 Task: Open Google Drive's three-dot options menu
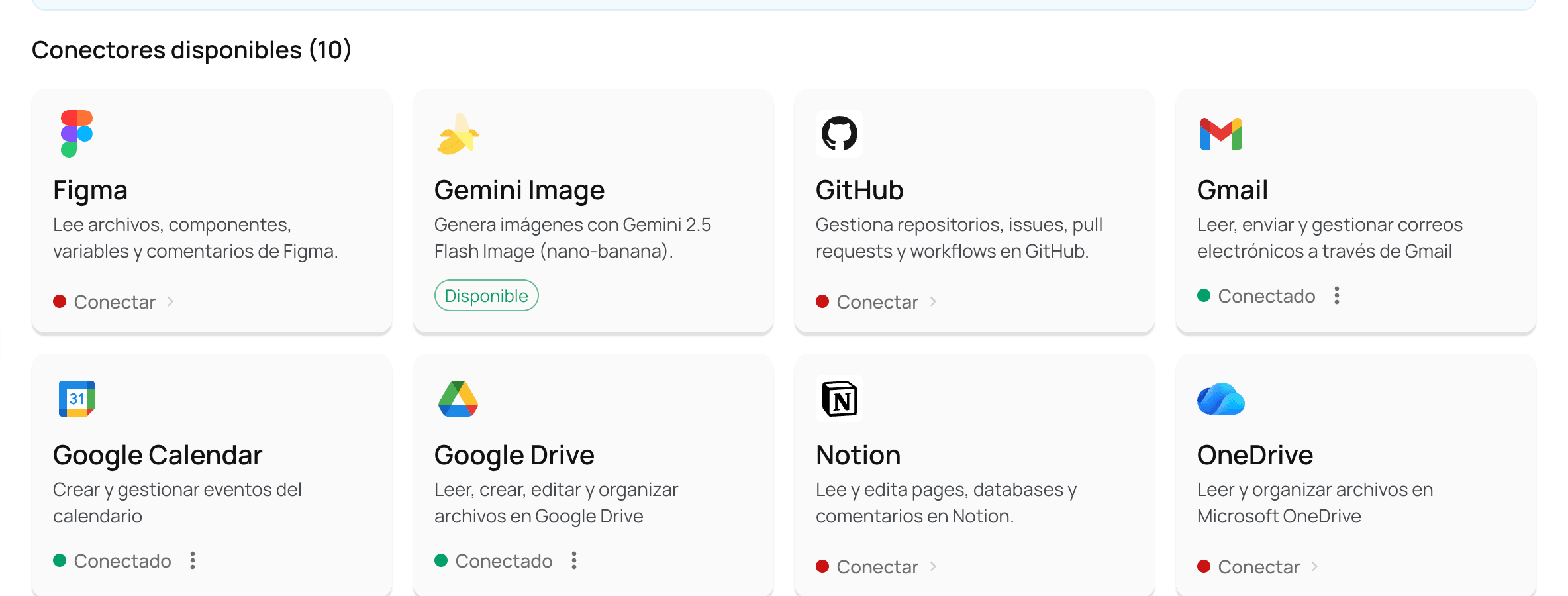click(574, 560)
